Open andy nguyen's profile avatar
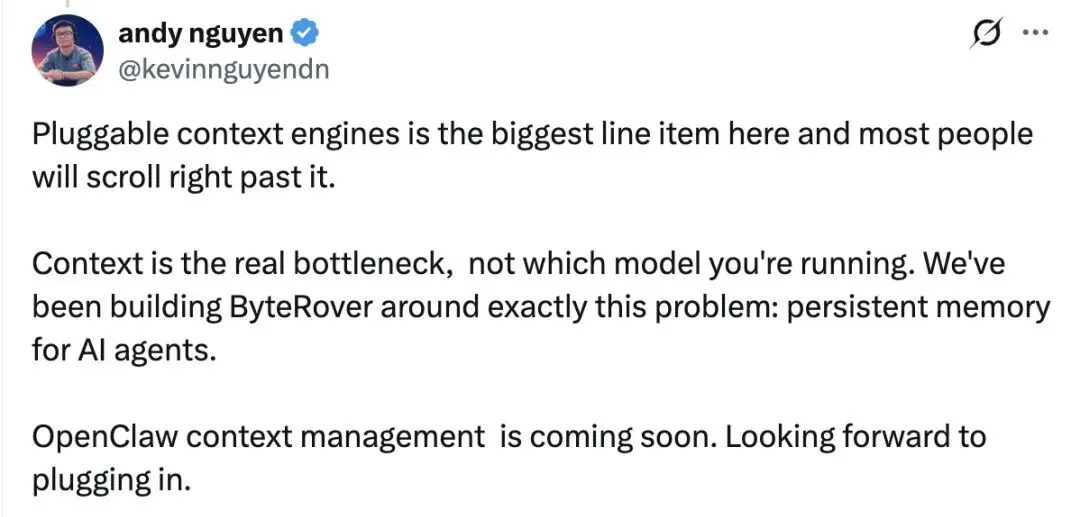Screen dimensions: 1080x517 [68, 50]
